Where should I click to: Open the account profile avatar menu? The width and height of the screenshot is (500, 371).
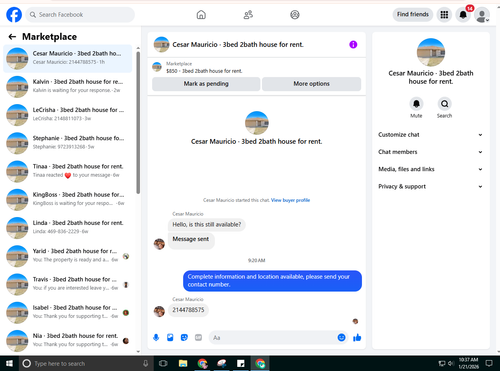482,15
